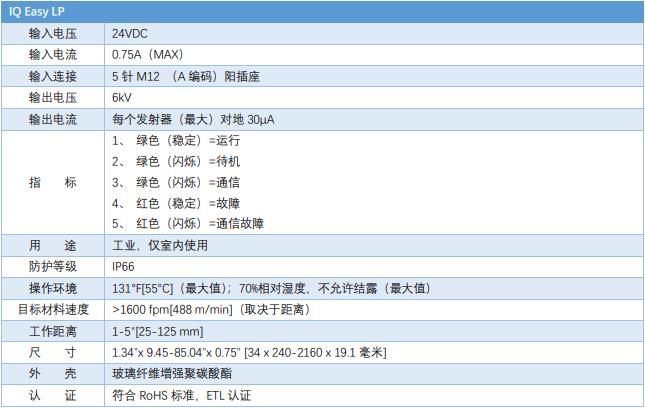The image size is (645, 408).
Task: Select the 输入电压 label cell
Action: (53, 34)
